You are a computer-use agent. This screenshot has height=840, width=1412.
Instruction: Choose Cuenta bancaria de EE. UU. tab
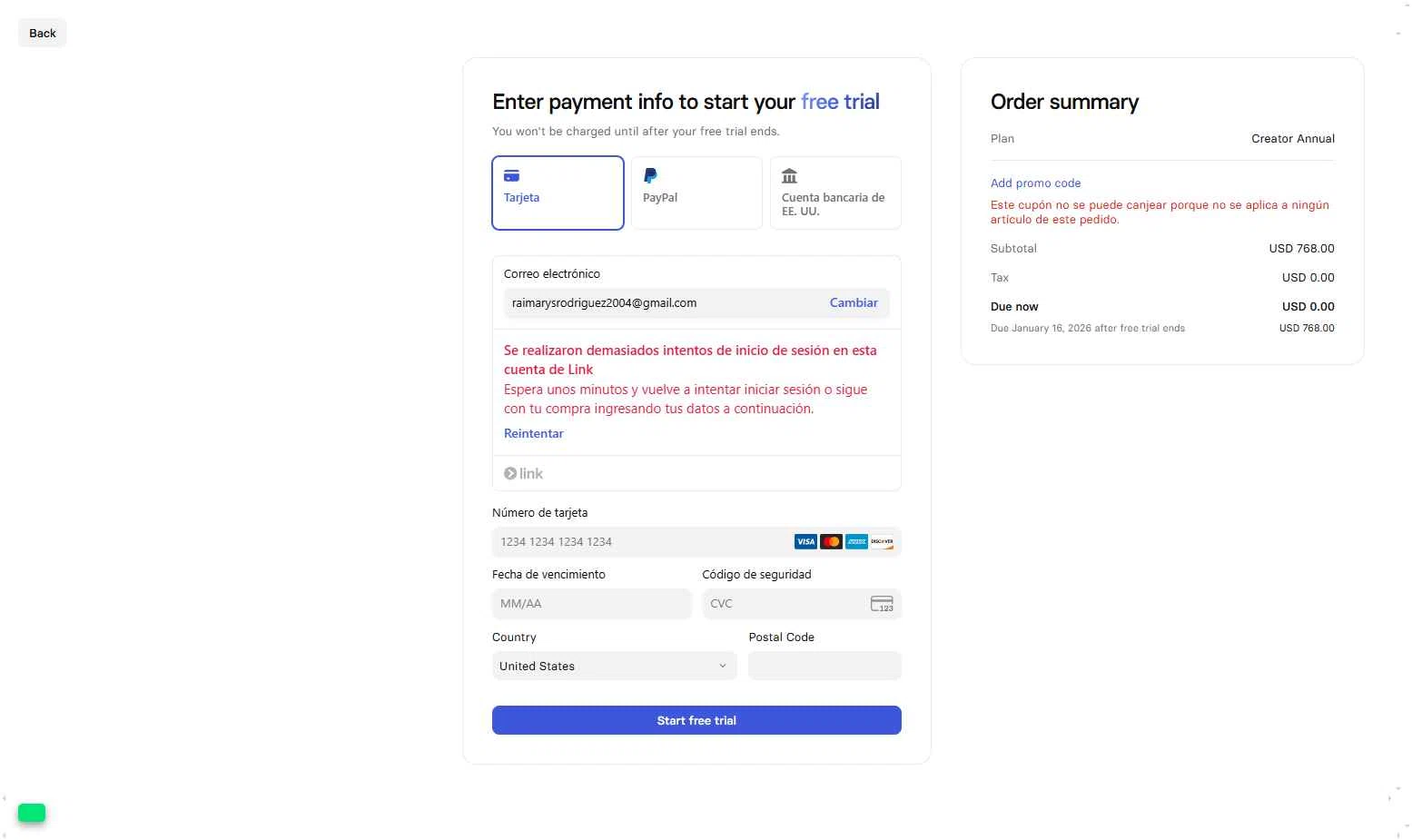click(x=835, y=193)
